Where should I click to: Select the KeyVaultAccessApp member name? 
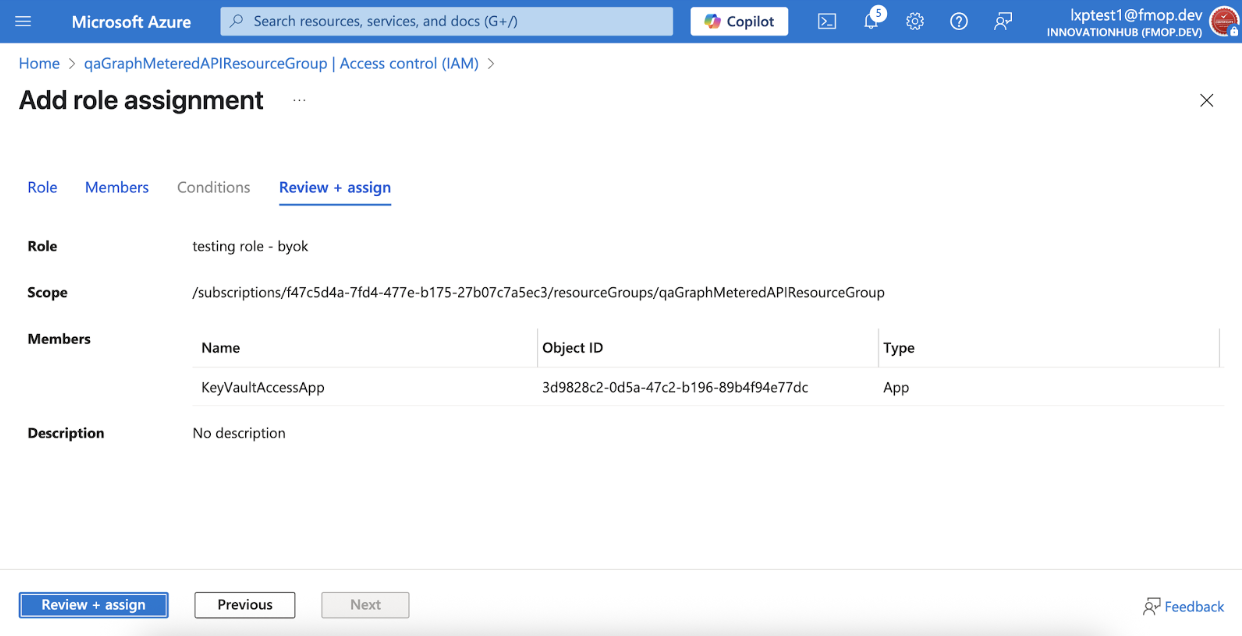263,387
